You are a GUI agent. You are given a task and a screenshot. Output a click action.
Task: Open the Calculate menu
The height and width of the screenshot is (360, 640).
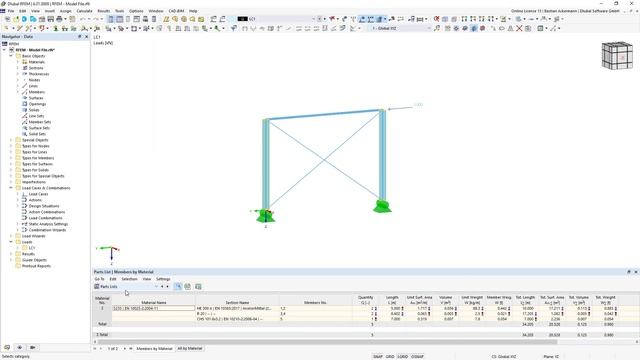[84, 11]
